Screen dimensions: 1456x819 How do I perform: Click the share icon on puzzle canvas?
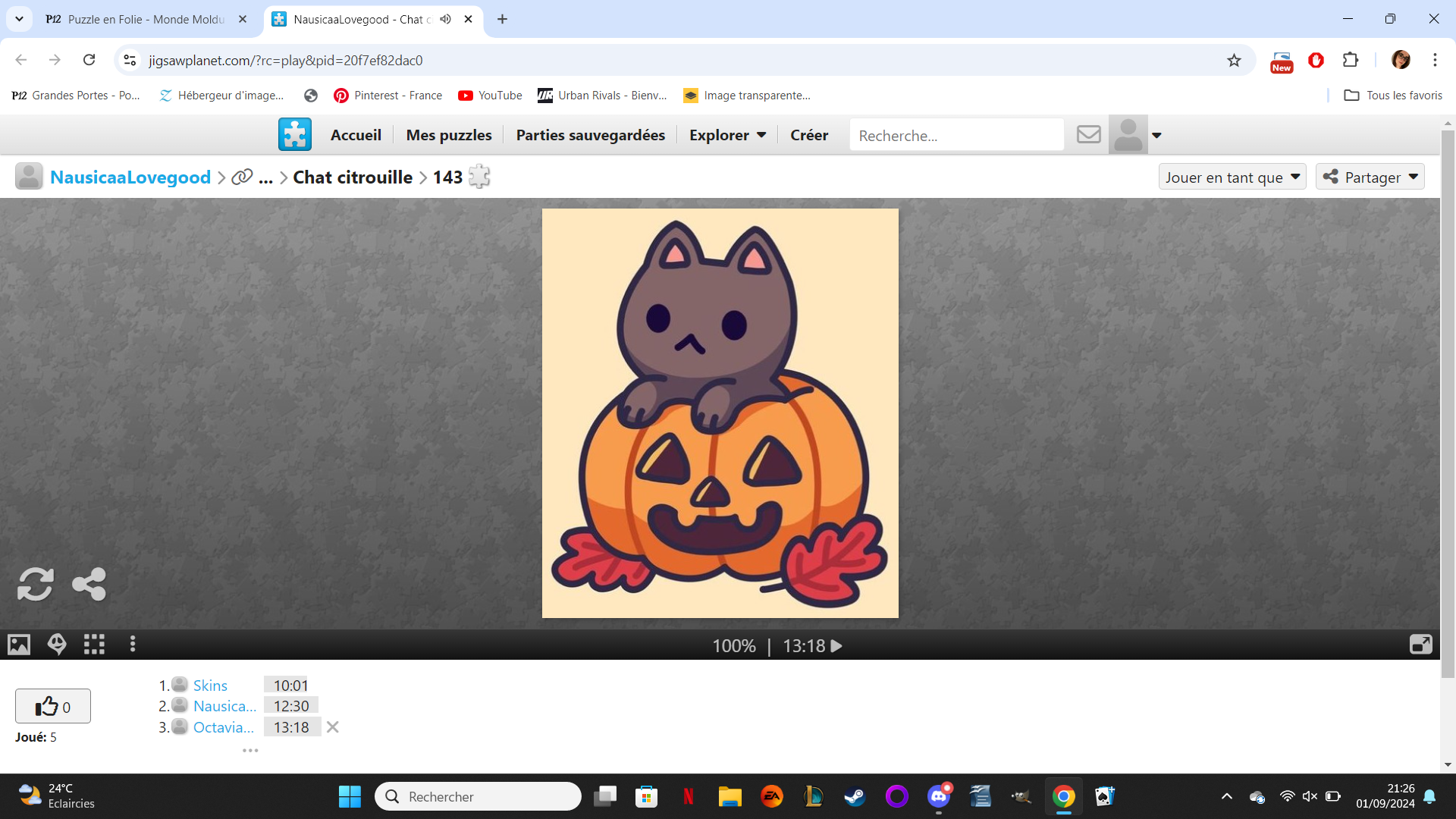(x=89, y=585)
